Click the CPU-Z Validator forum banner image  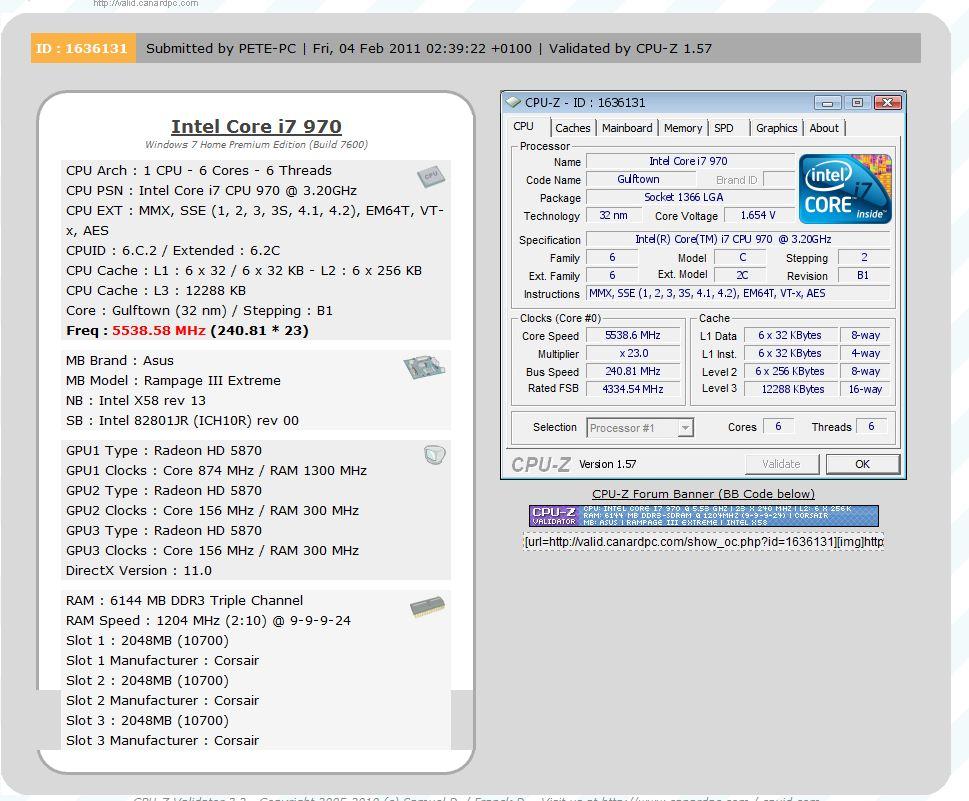point(703,515)
